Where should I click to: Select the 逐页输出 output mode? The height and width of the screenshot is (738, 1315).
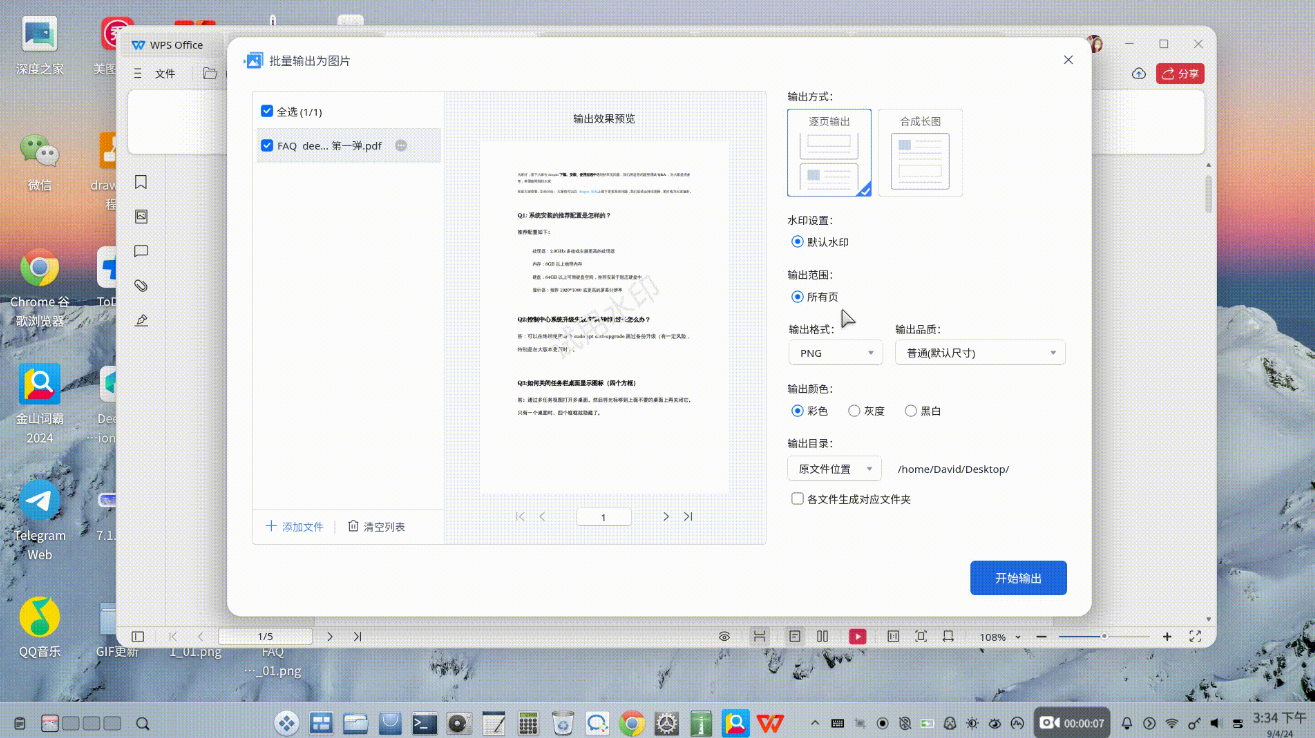click(x=829, y=152)
